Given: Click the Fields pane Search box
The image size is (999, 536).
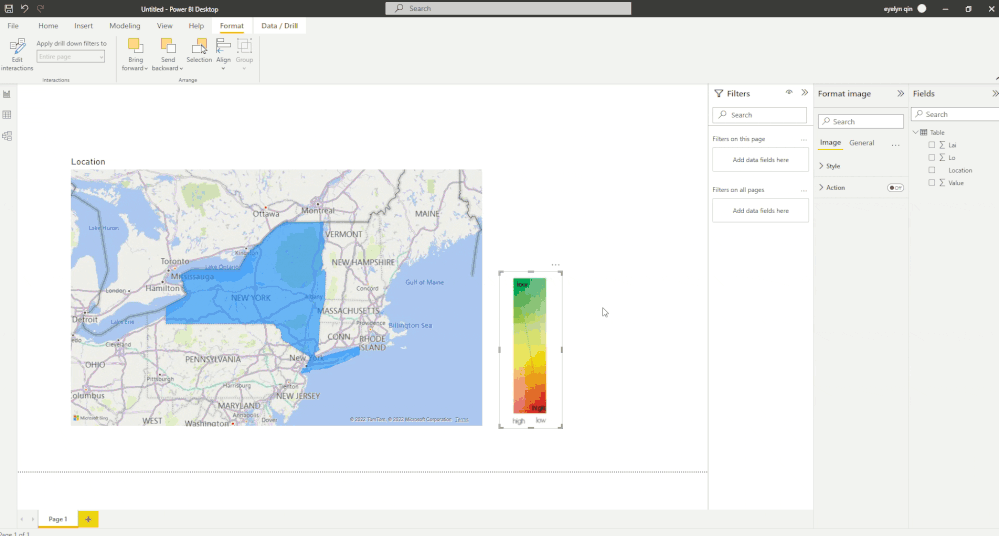Looking at the screenshot, I should click(955, 114).
